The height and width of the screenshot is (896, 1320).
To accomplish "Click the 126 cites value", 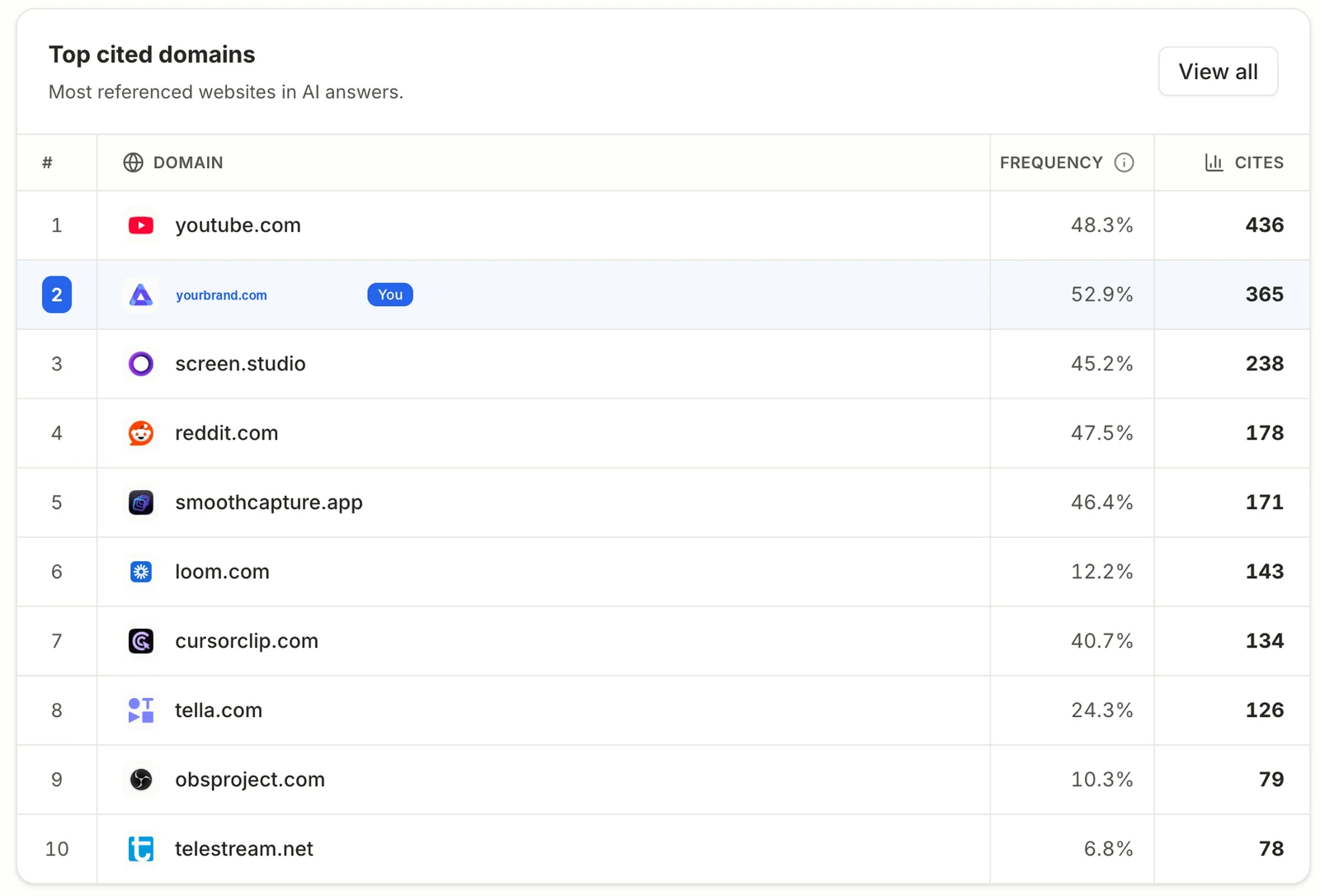I will point(1265,710).
